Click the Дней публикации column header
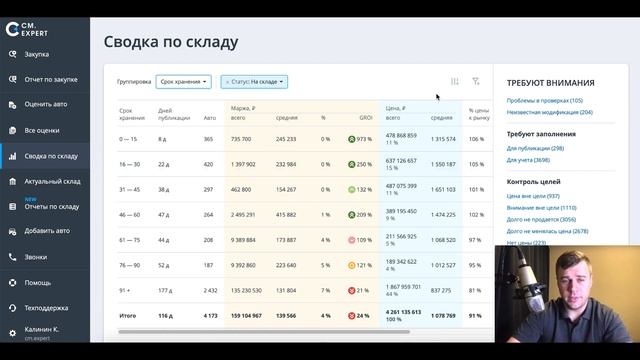 click(x=174, y=114)
